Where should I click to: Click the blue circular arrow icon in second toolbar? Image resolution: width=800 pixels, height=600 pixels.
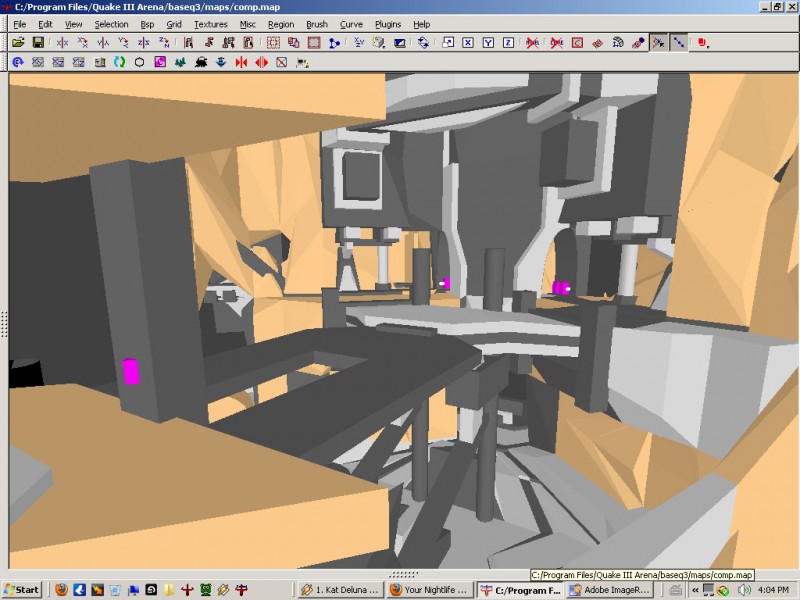pyautogui.click(x=18, y=62)
